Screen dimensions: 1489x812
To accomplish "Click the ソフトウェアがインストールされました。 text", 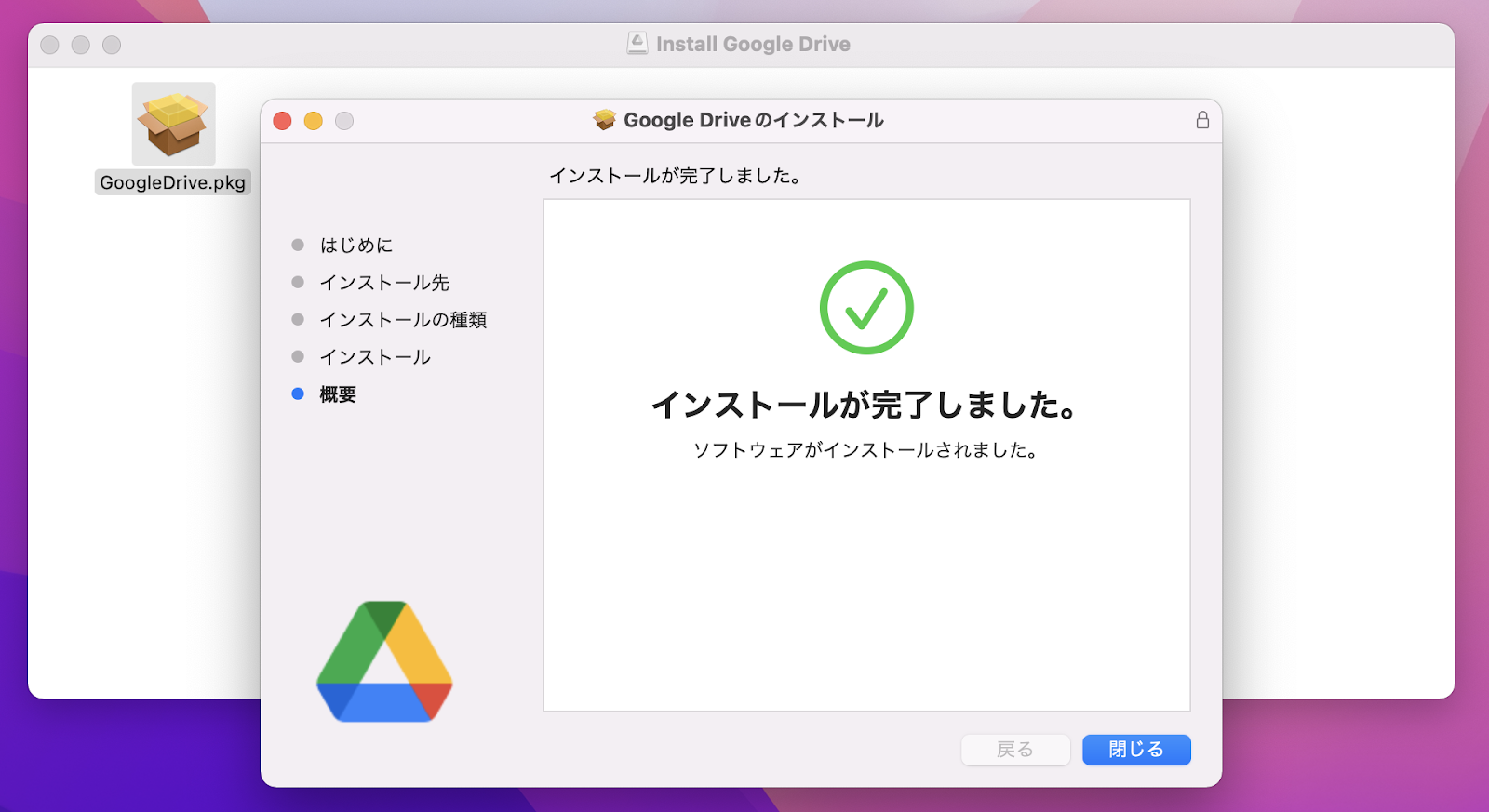I will pos(865,450).
